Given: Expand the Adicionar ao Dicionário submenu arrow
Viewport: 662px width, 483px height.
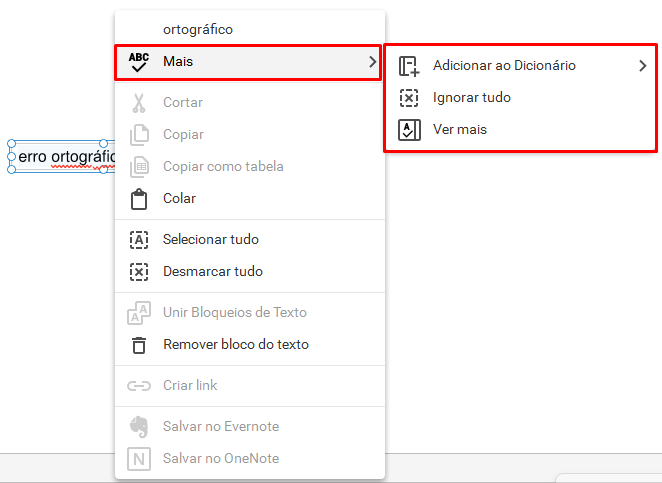Looking at the screenshot, I should (x=642, y=66).
